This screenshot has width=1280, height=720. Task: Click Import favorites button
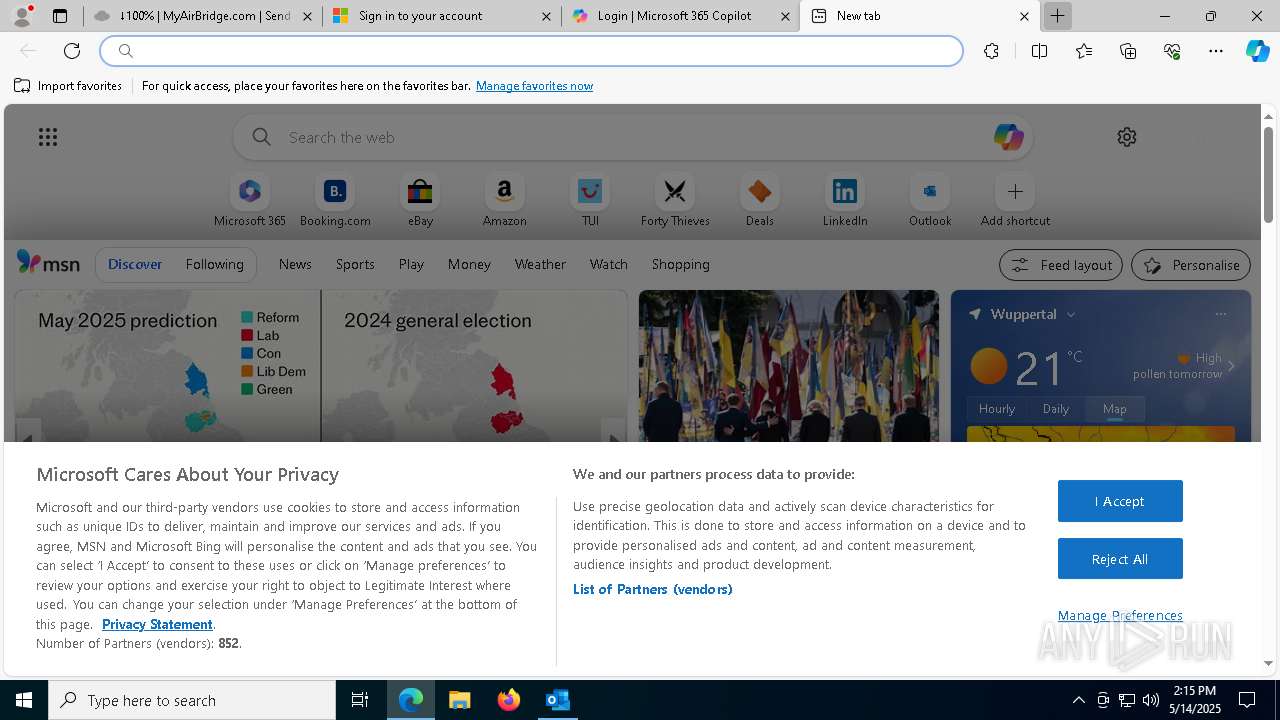pyautogui.click(x=68, y=86)
